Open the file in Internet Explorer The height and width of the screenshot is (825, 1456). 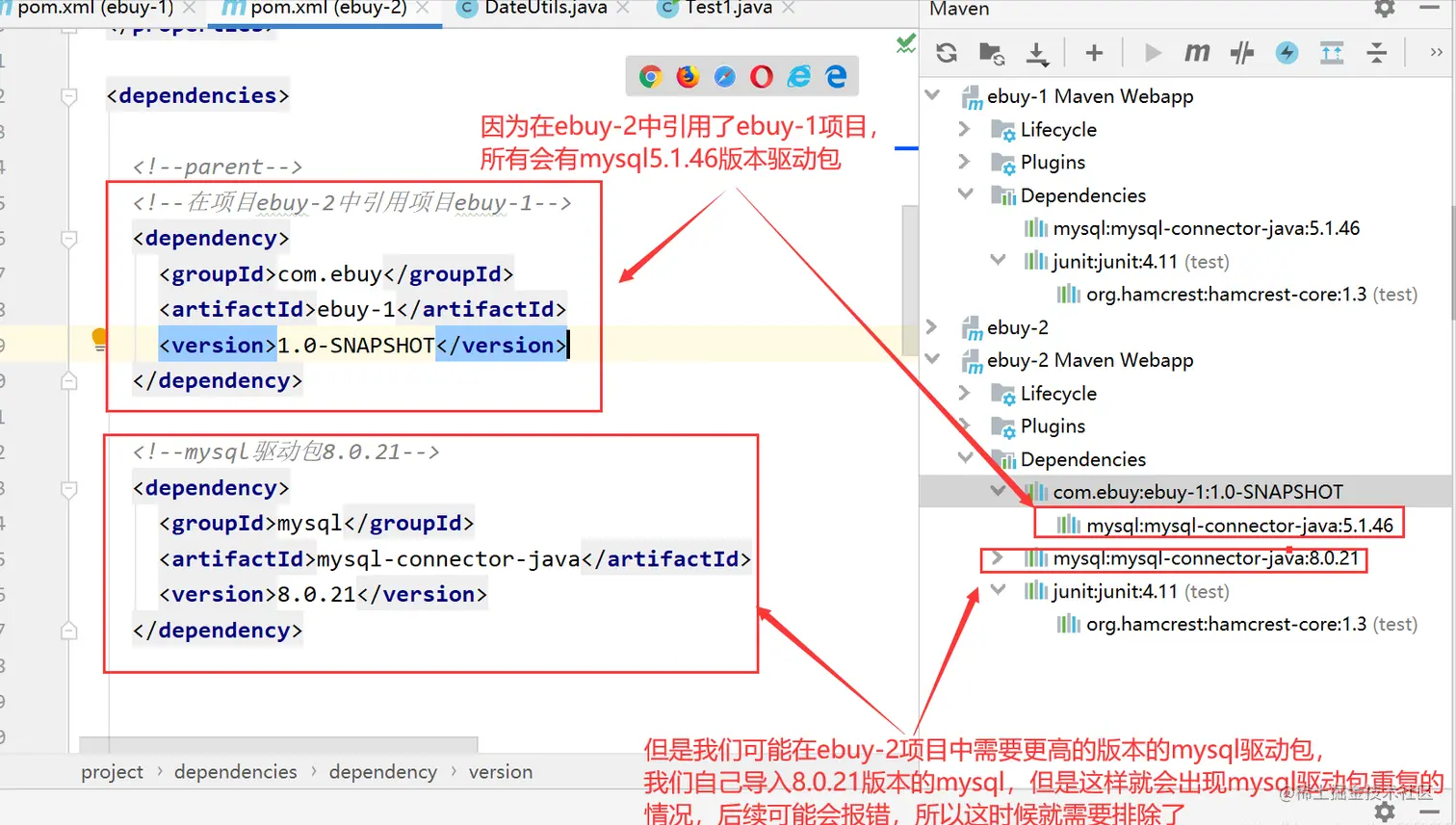tap(799, 77)
